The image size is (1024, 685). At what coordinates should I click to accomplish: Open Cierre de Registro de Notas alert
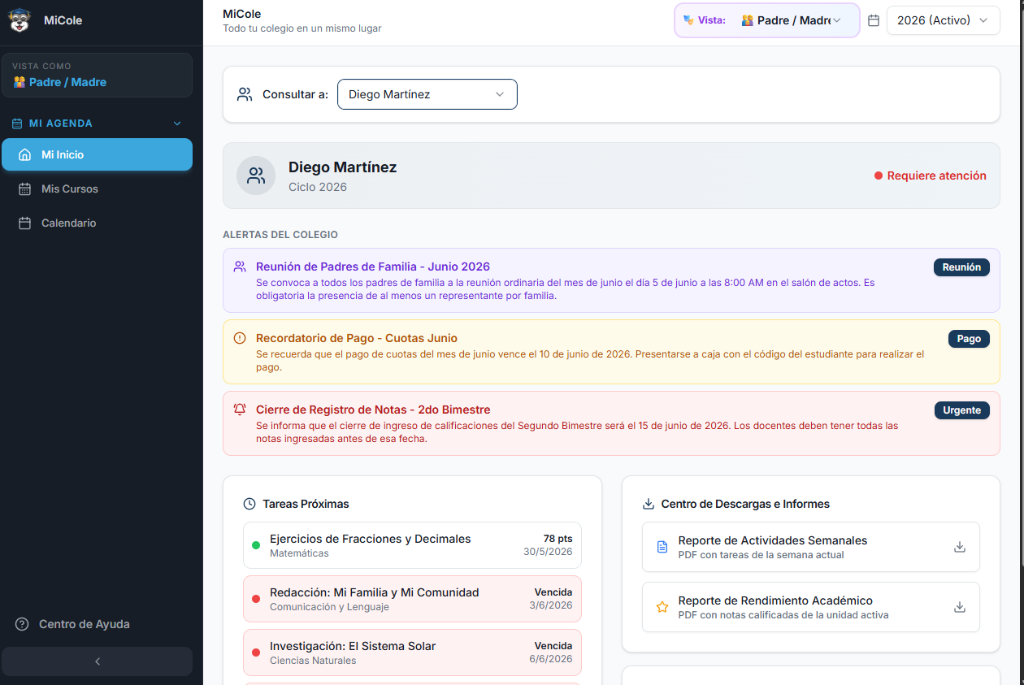point(611,423)
